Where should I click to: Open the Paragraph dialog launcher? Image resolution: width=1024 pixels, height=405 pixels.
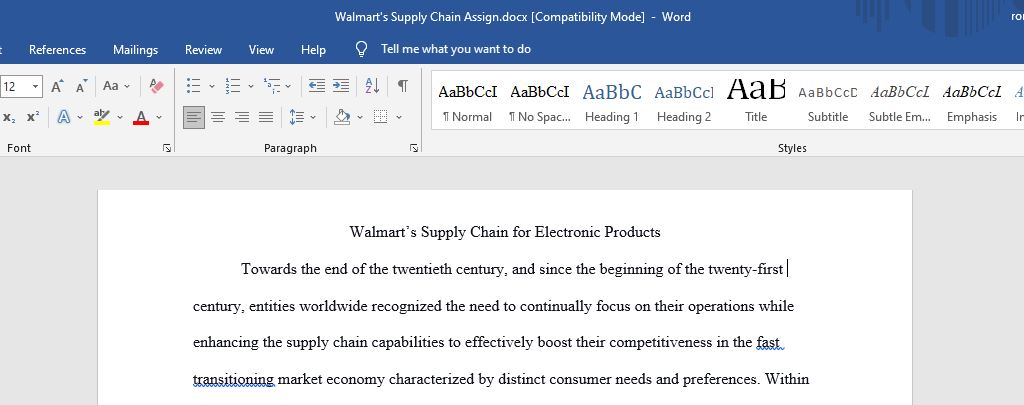(414, 148)
